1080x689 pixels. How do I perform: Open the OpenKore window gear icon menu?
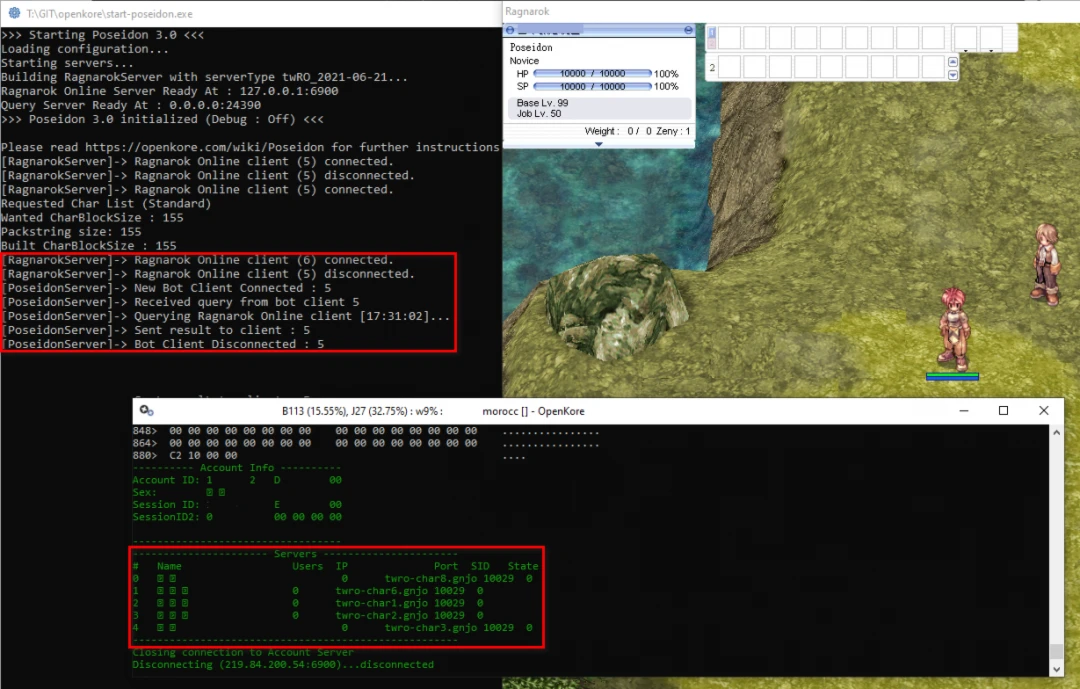[147, 411]
